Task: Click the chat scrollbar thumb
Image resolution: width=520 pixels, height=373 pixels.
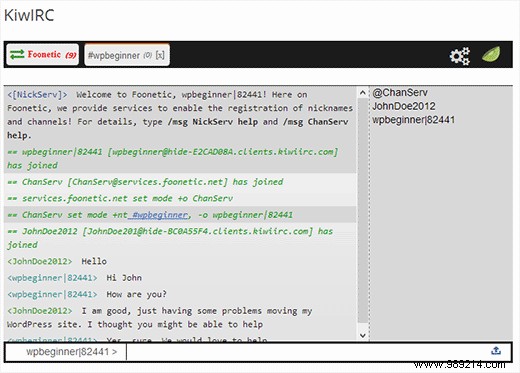Action: click(363, 211)
